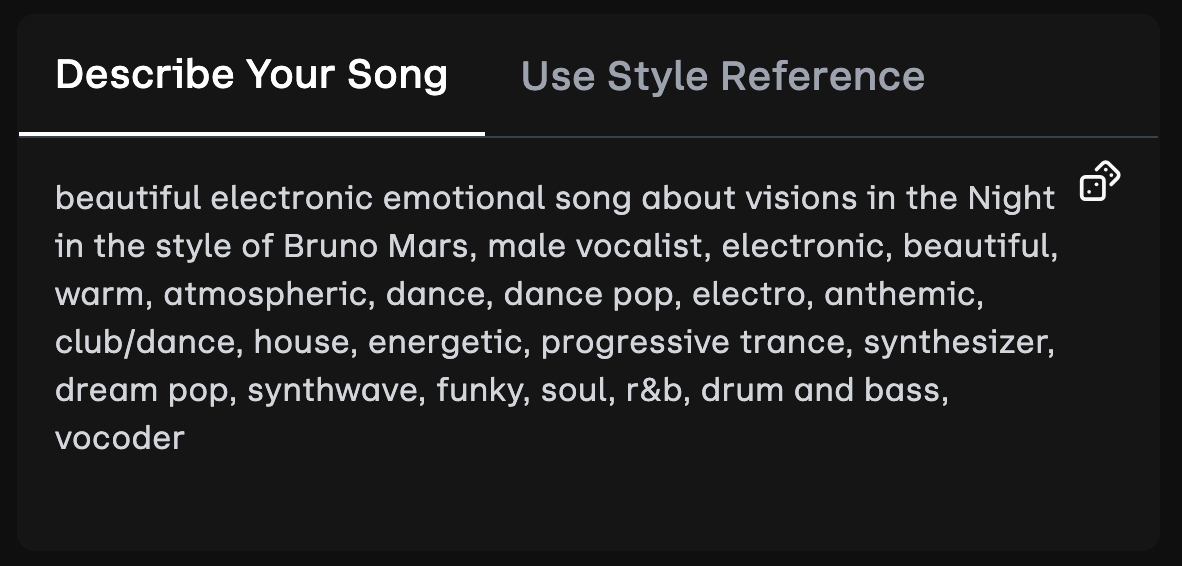The image size is (1182, 566).
Task: Place cursor on the word 'synthesizer'
Action: (x=956, y=342)
